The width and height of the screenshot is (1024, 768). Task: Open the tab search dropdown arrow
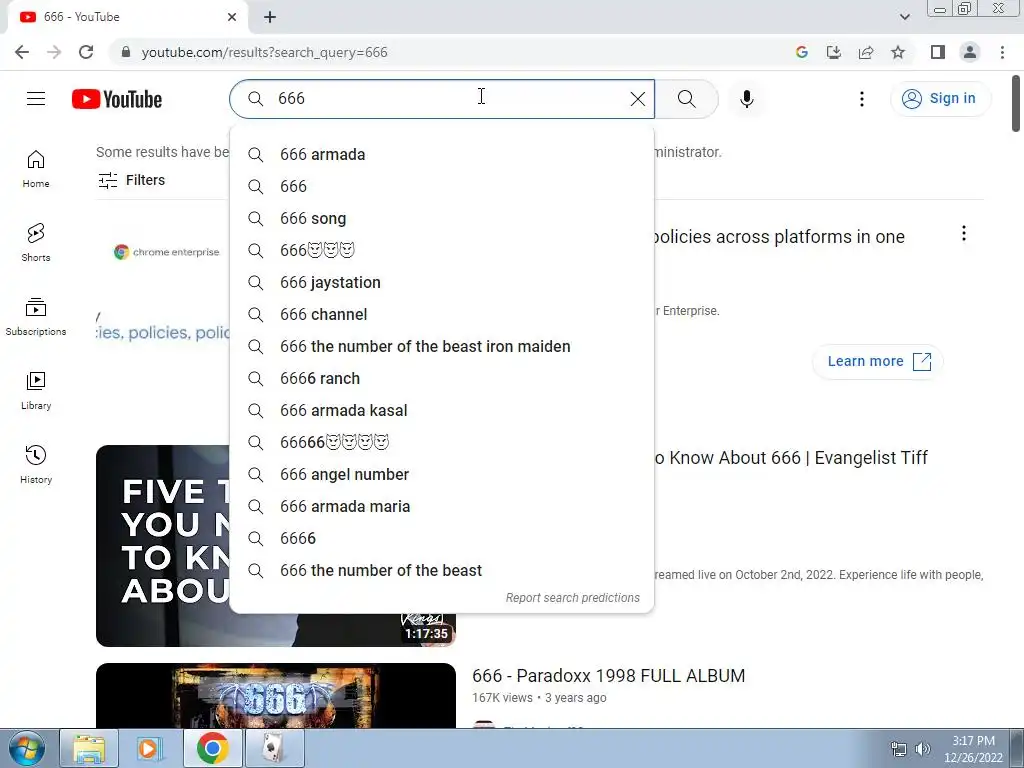coord(904,17)
